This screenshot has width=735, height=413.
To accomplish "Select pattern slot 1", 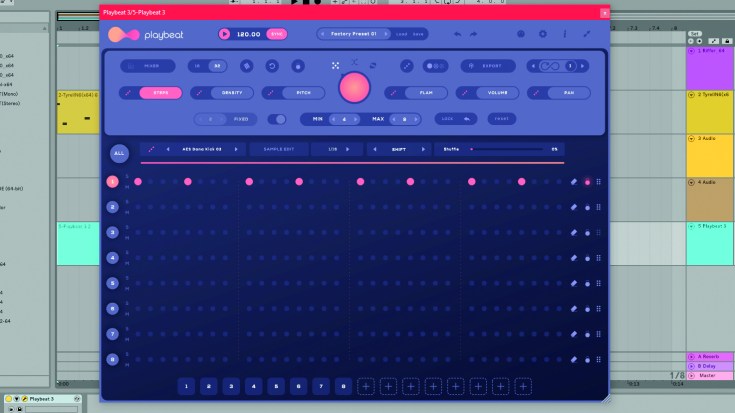I will [186, 387].
